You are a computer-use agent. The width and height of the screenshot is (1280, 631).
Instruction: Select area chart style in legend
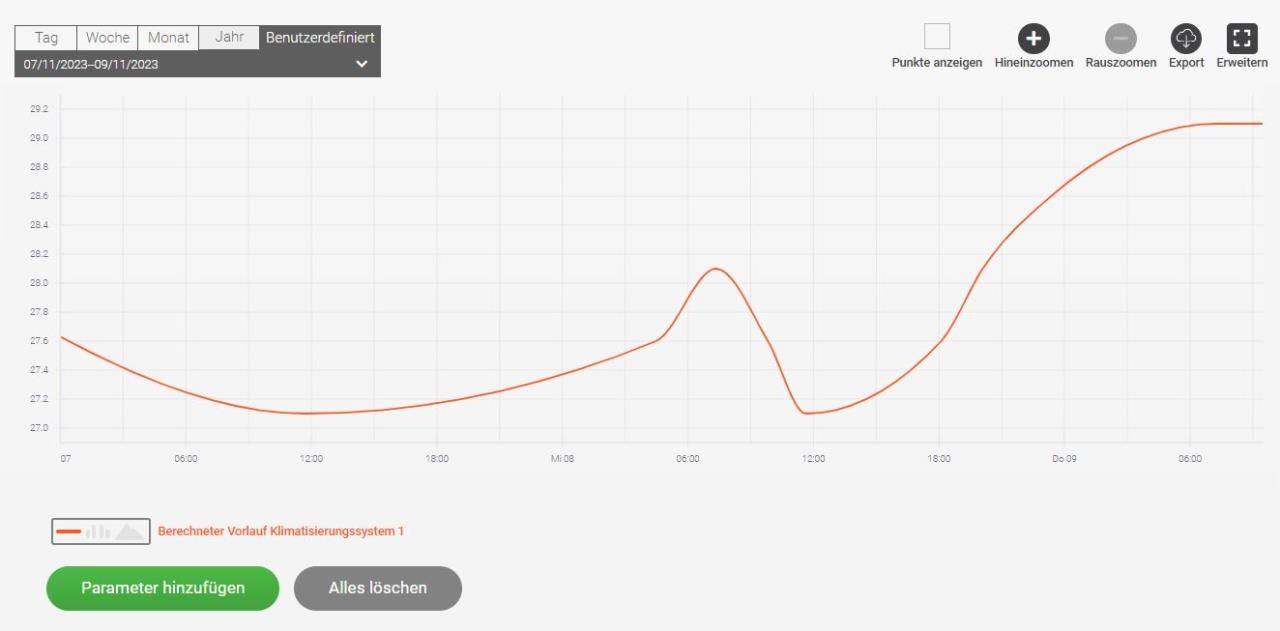pyautogui.click(x=130, y=532)
